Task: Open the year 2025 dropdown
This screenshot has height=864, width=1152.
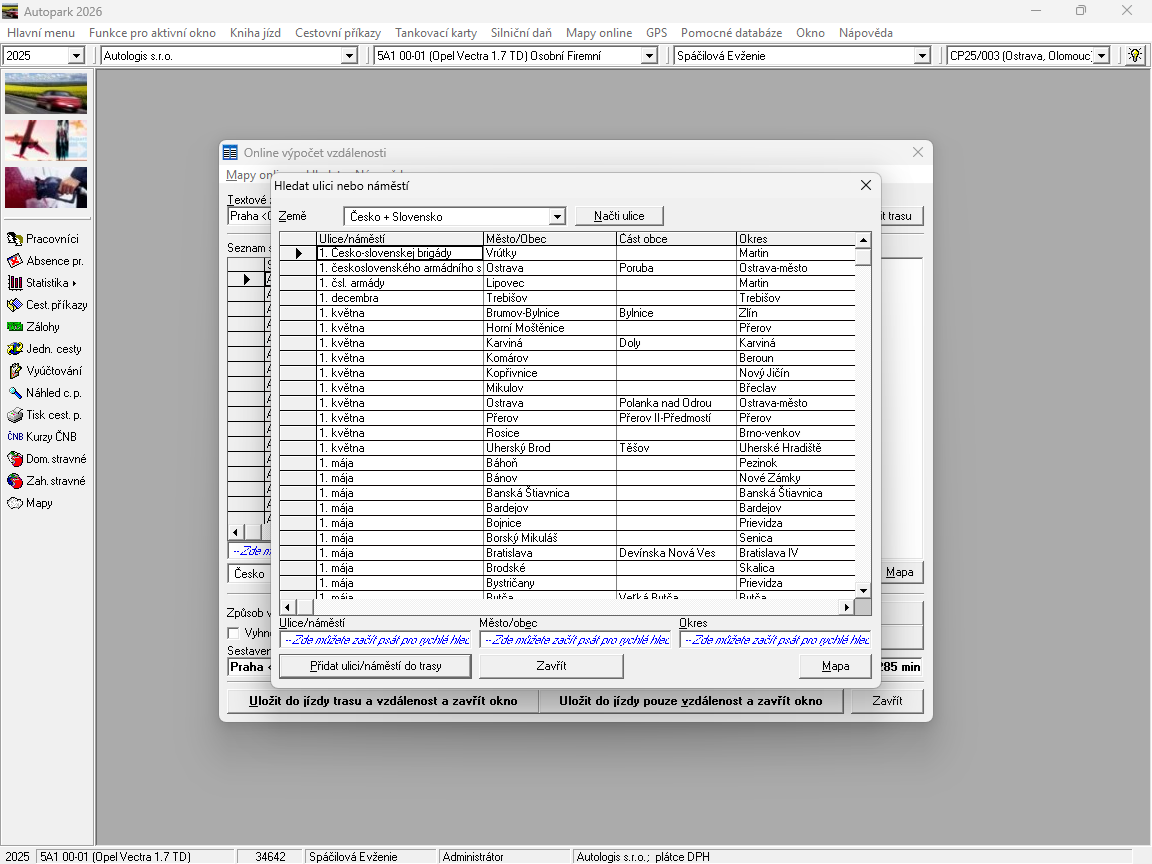Action: click(x=76, y=56)
